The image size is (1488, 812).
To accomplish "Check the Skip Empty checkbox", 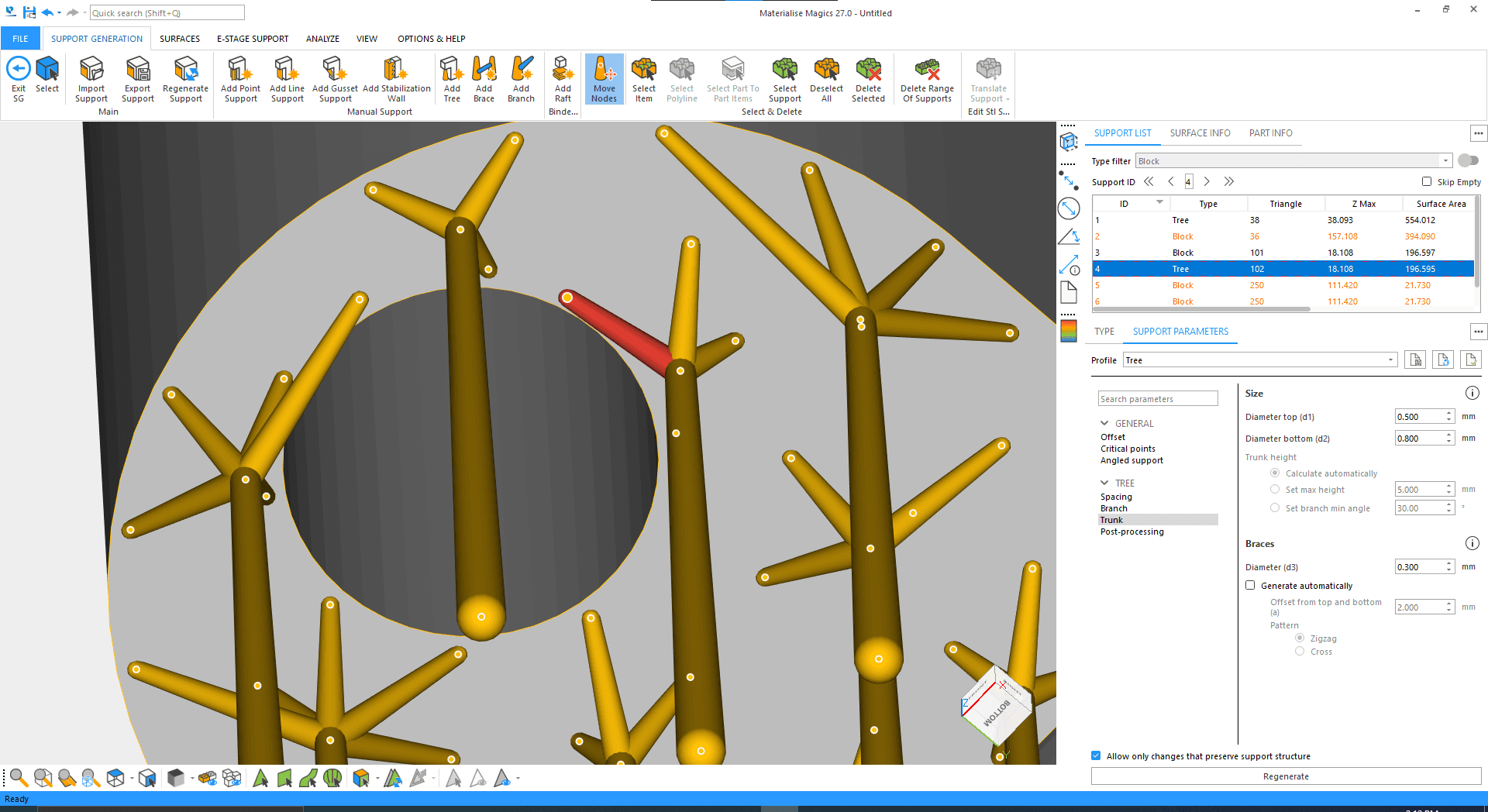I will point(1427,181).
